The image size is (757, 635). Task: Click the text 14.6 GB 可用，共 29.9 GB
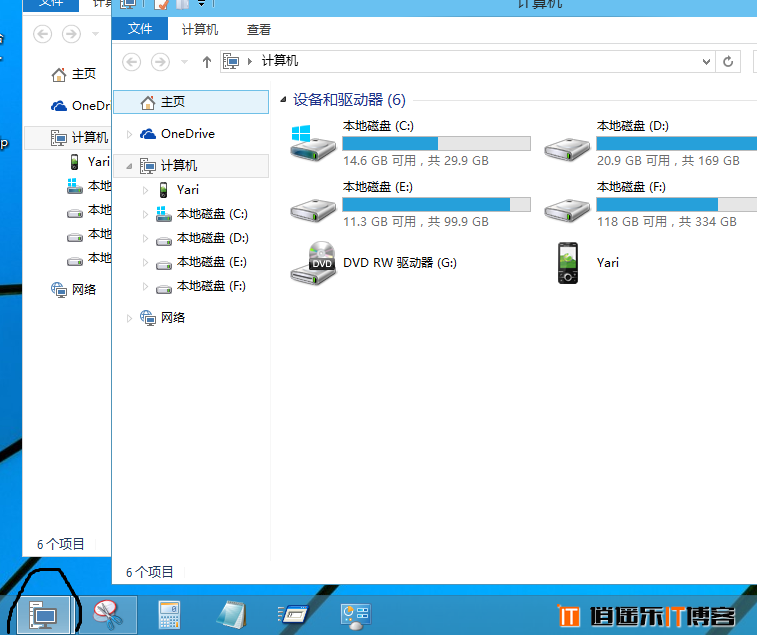coord(416,161)
